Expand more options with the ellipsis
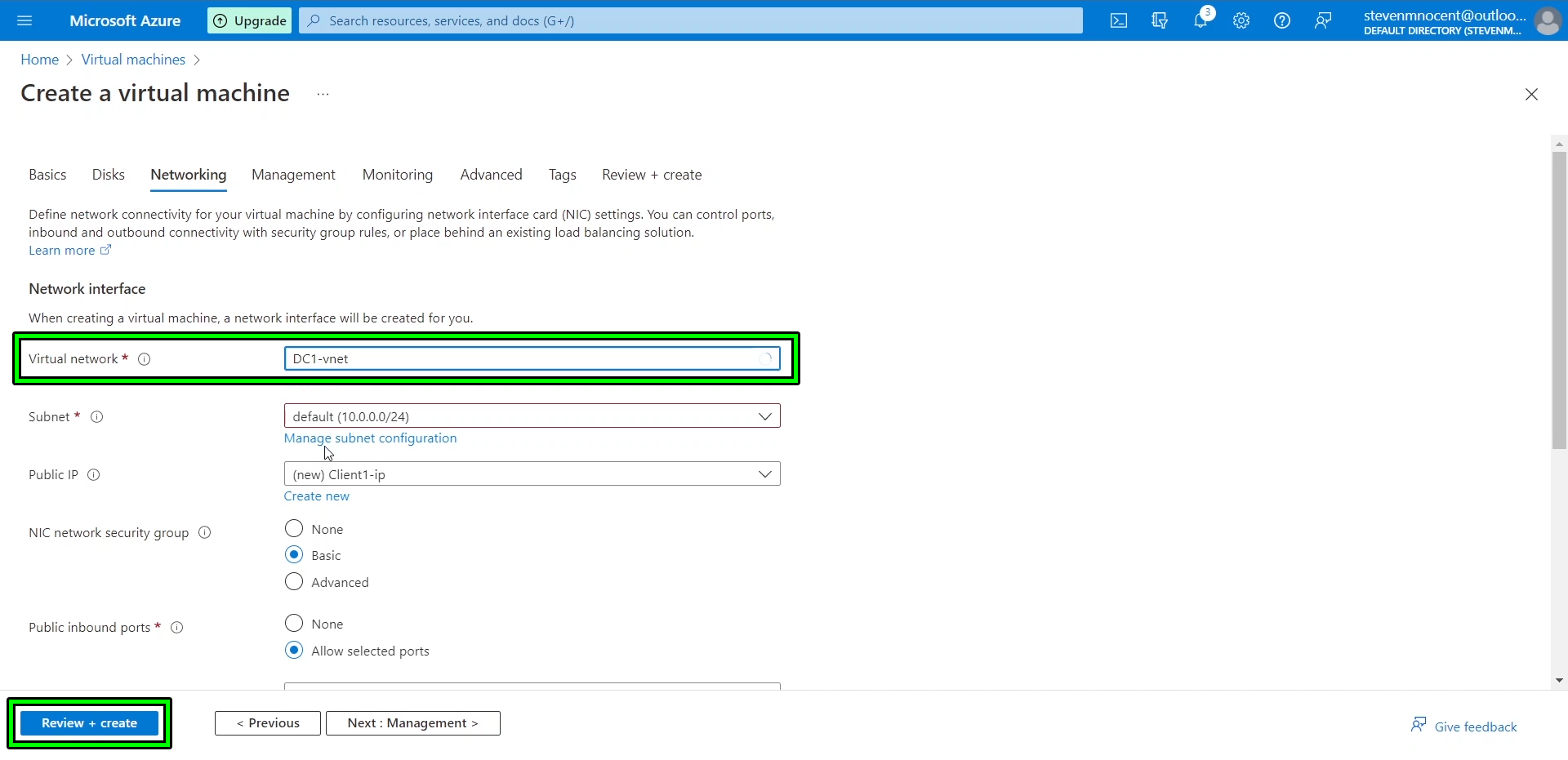1568x760 pixels. 322,94
